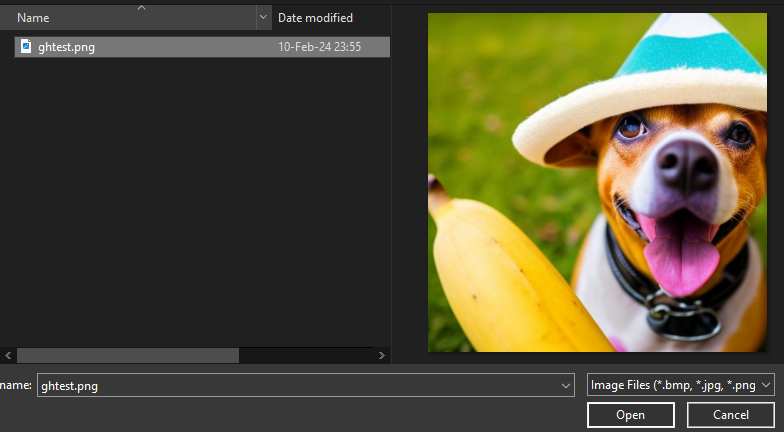
Task: Click the Open button
Action: tap(630, 415)
